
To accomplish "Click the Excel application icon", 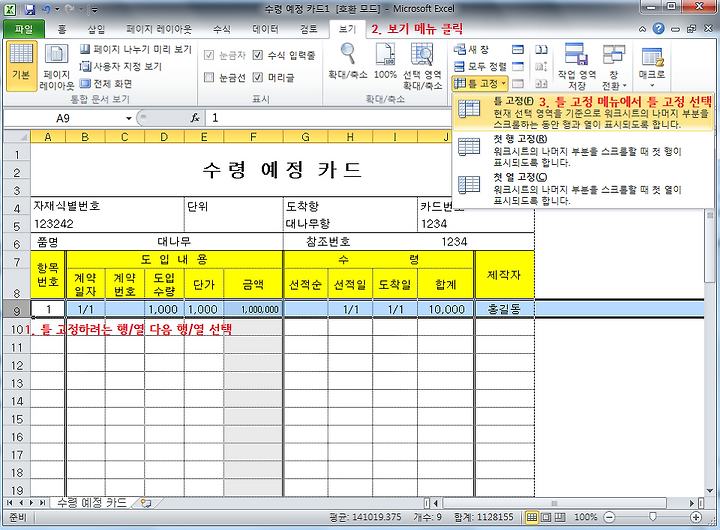I will pyautogui.click(x=11, y=9).
